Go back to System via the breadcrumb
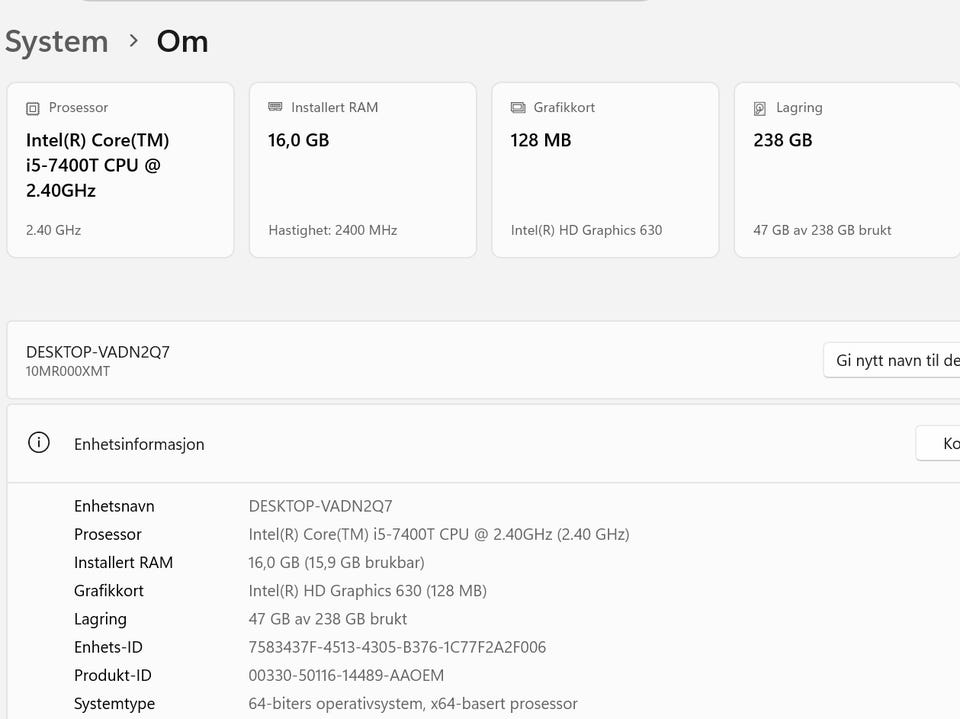This screenshot has width=960, height=719. coord(56,42)
